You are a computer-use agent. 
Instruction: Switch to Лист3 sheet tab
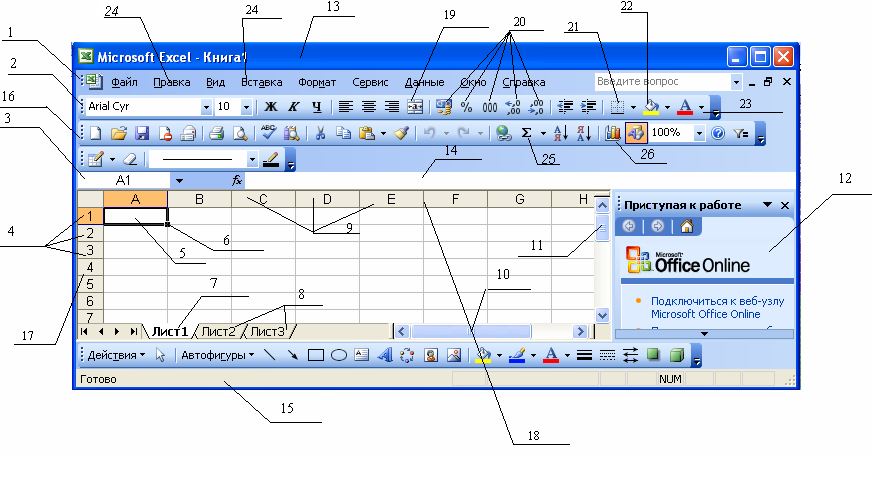(267, 331)
